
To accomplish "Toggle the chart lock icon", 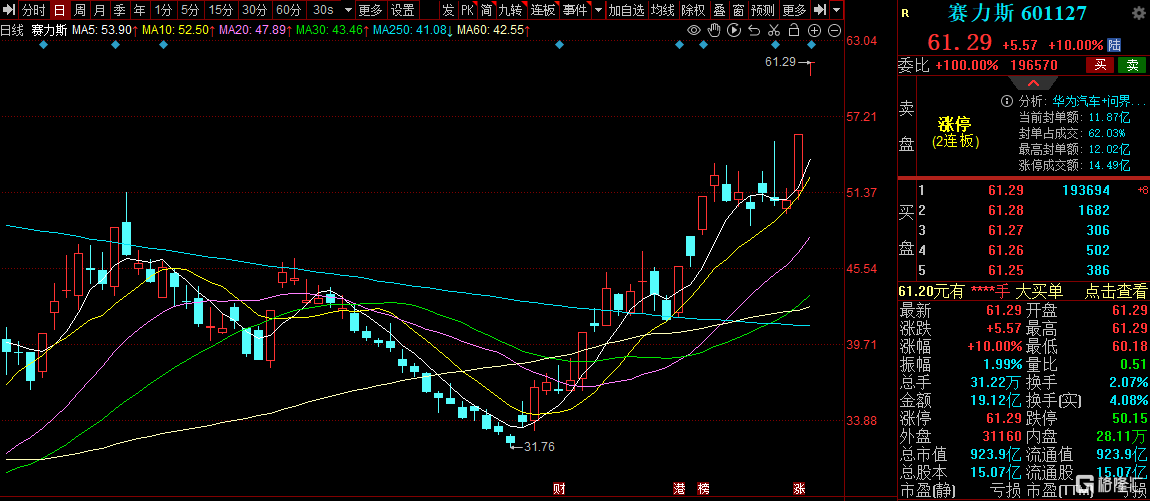I will (794, 30).
